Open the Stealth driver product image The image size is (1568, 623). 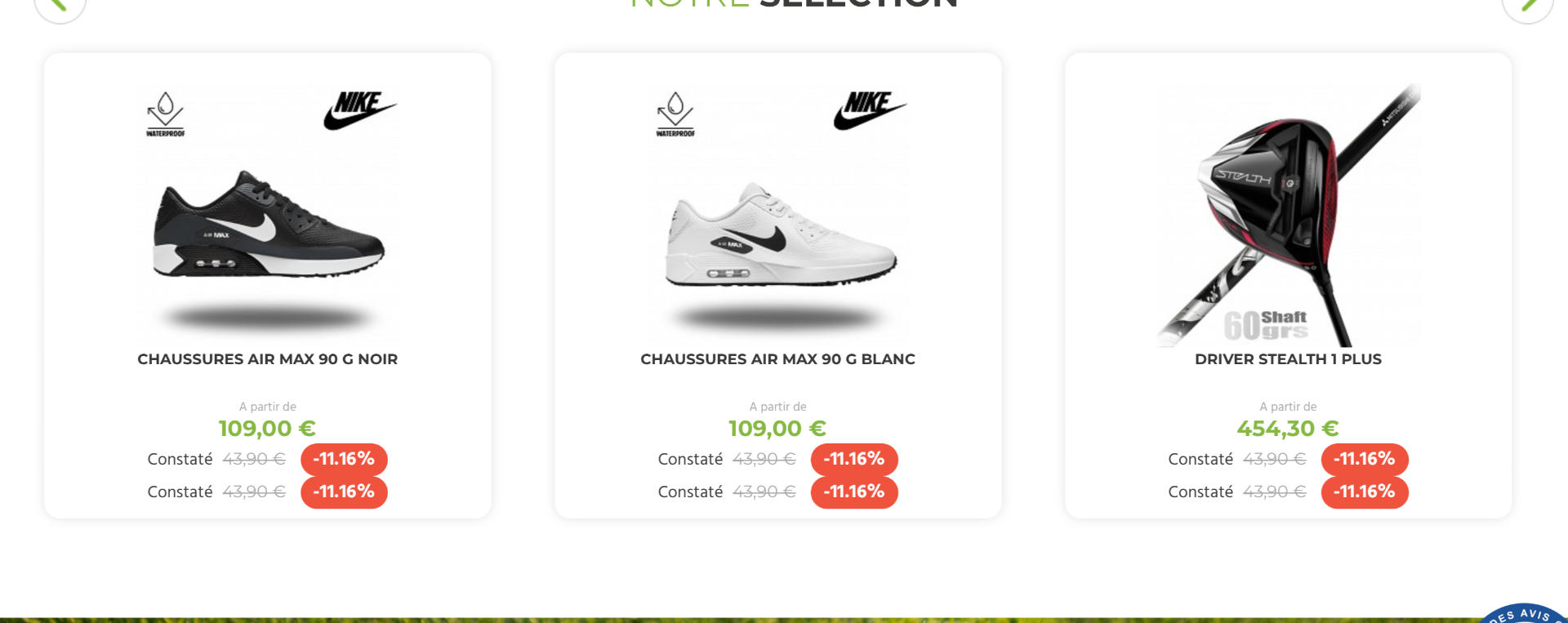(1289, 215)
